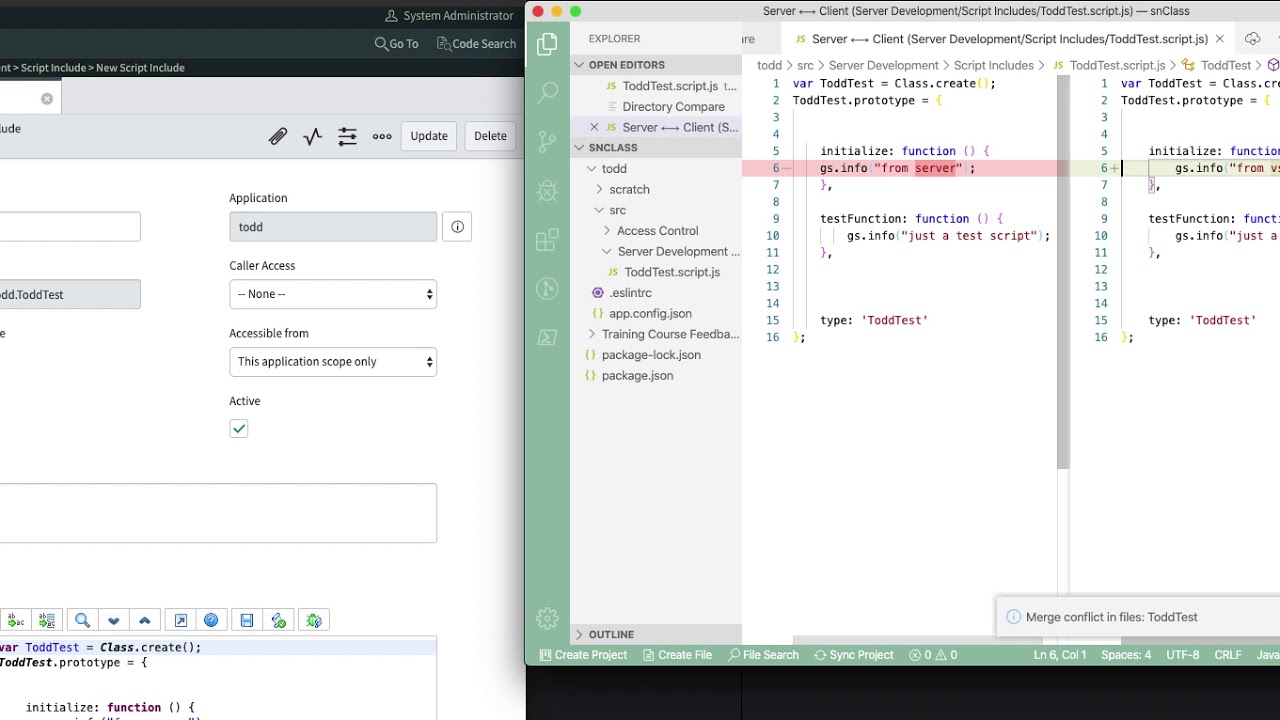Open script debugger bug icon
1280x720 pixels.
[x=314, y=621]
